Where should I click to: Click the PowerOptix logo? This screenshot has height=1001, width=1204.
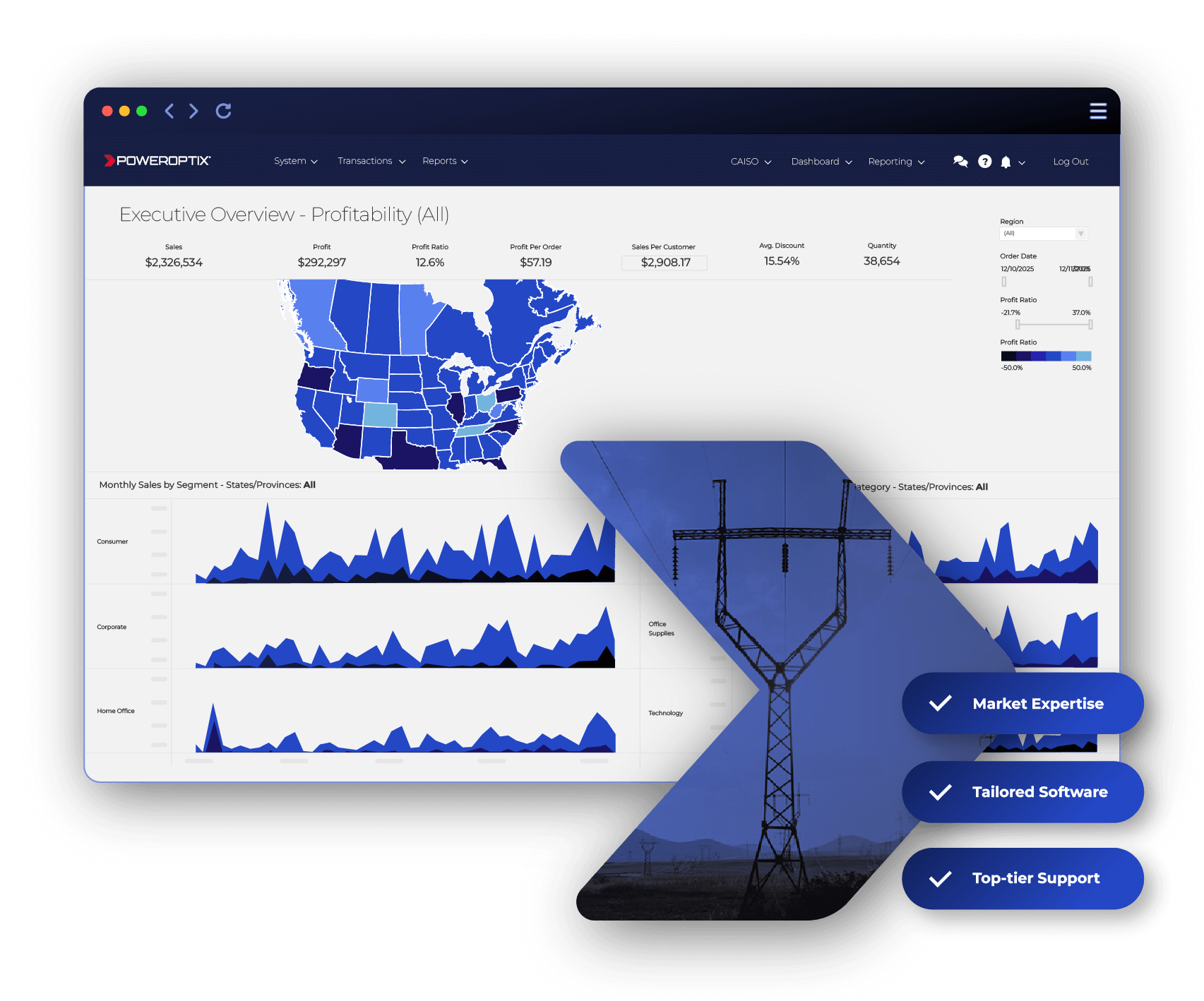156,160
